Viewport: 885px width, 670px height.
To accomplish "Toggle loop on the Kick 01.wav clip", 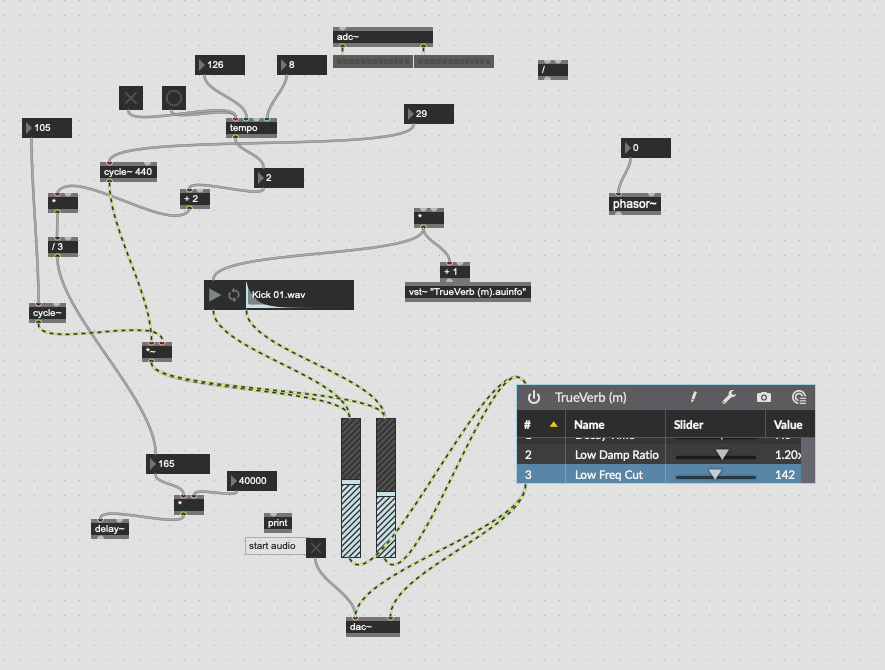I will click(x=234, y=295).
